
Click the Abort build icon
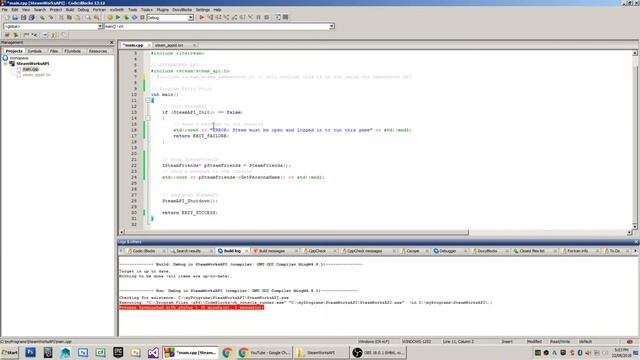pyautogui.click(x=142, y=18)
